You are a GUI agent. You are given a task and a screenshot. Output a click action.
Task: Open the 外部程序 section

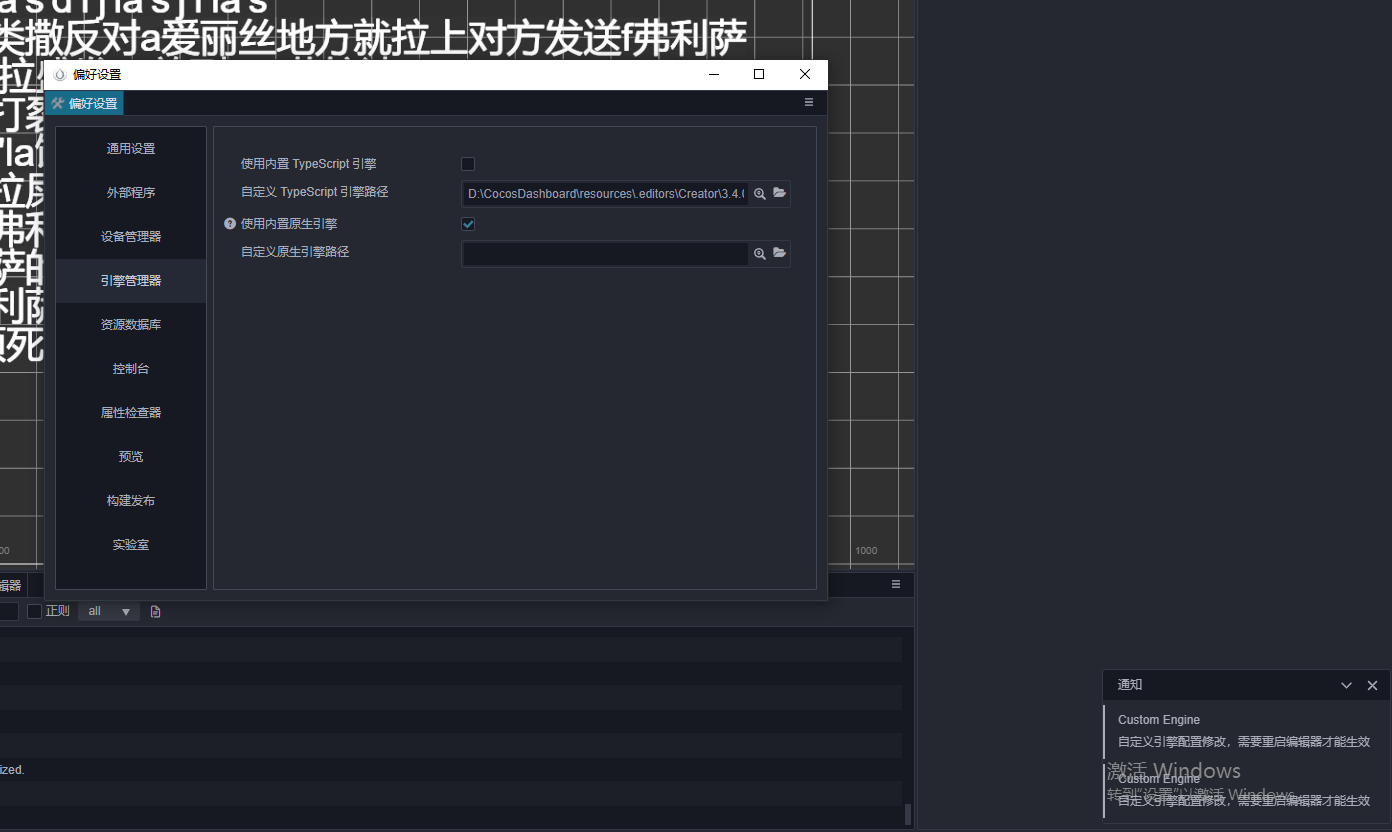tap(131, 193)
